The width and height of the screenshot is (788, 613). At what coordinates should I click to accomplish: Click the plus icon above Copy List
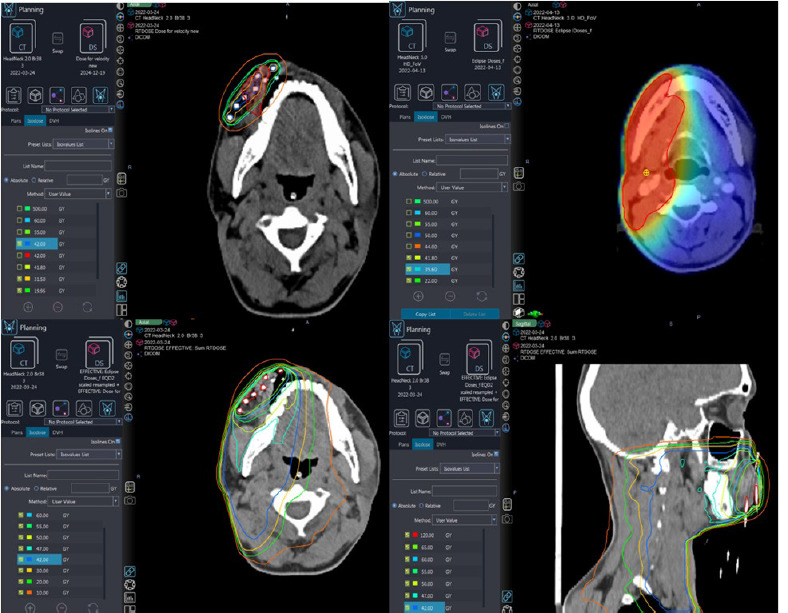point(418,296)
